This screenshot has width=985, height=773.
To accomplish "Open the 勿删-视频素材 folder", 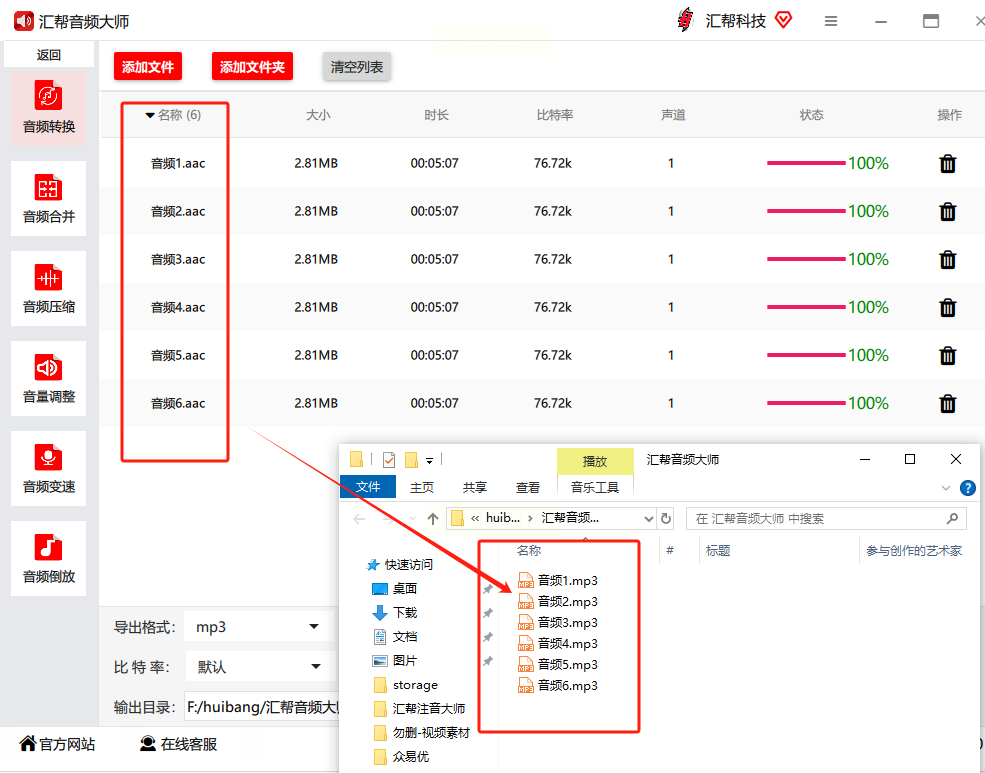I will coord(422,732).
